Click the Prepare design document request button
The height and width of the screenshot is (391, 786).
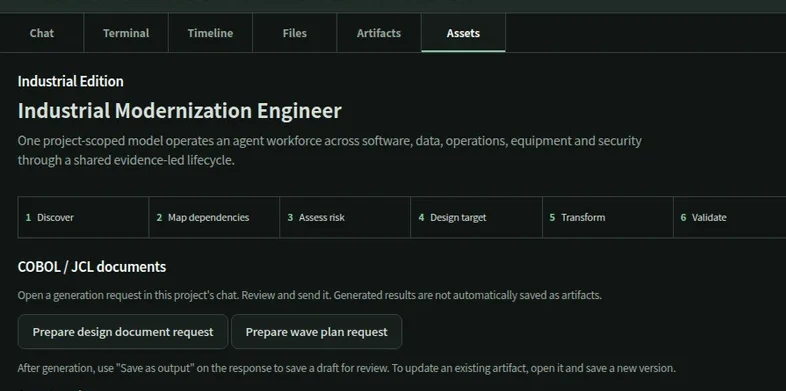123,332
